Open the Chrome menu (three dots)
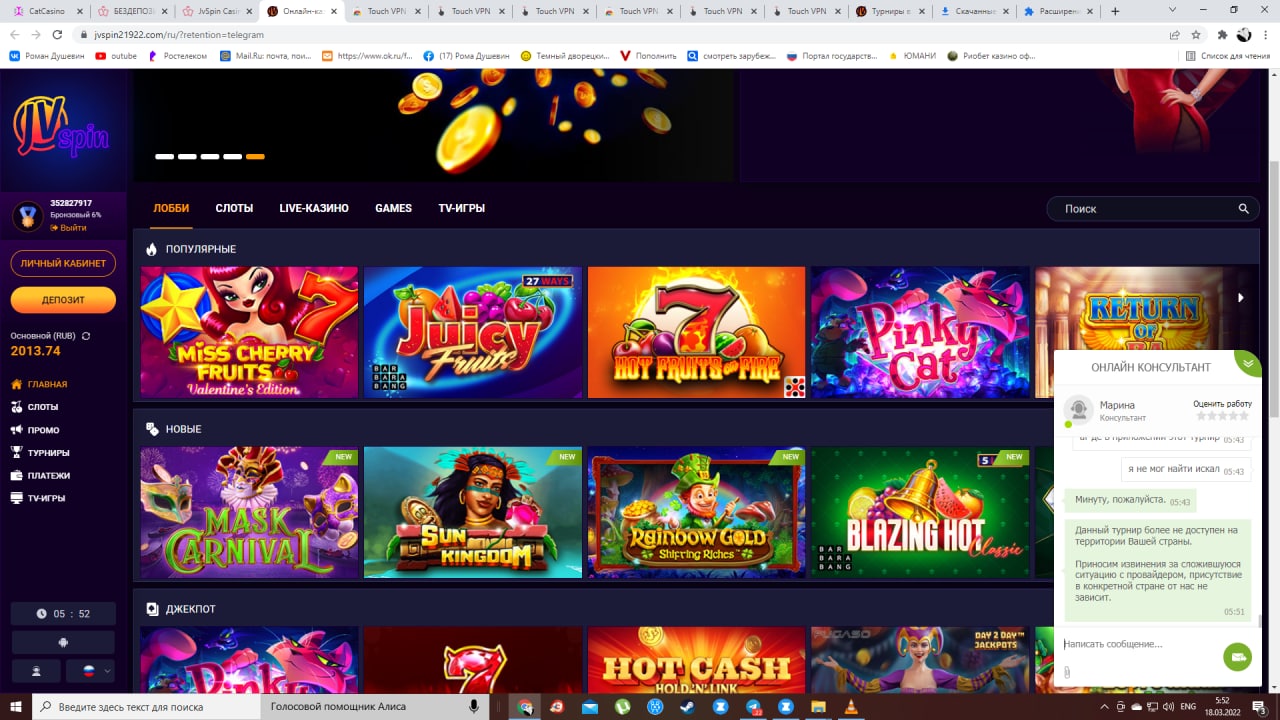1280x720 pixels. pos(1266,34)
